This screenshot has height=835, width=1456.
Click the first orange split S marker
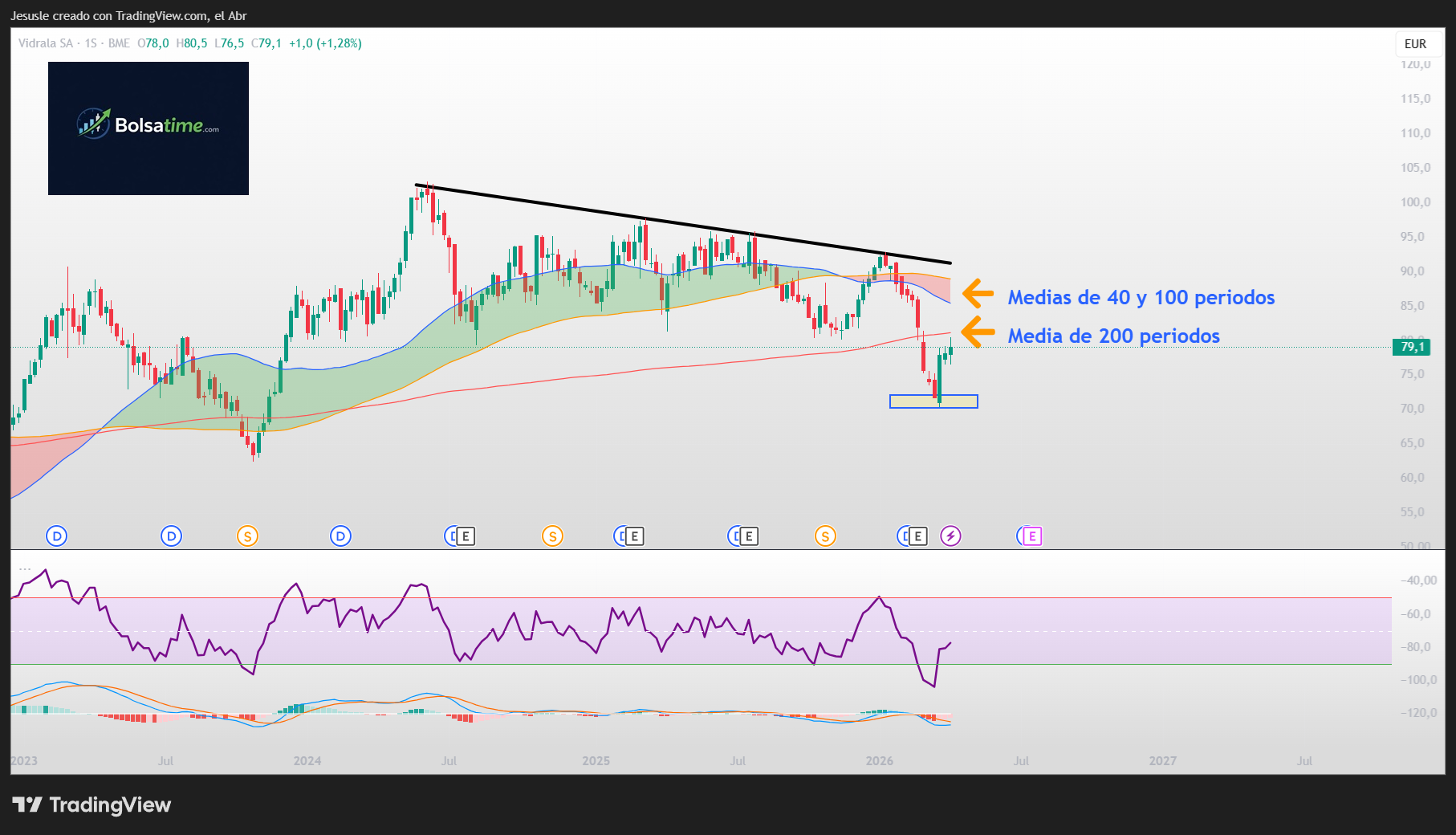pos(247,536)
